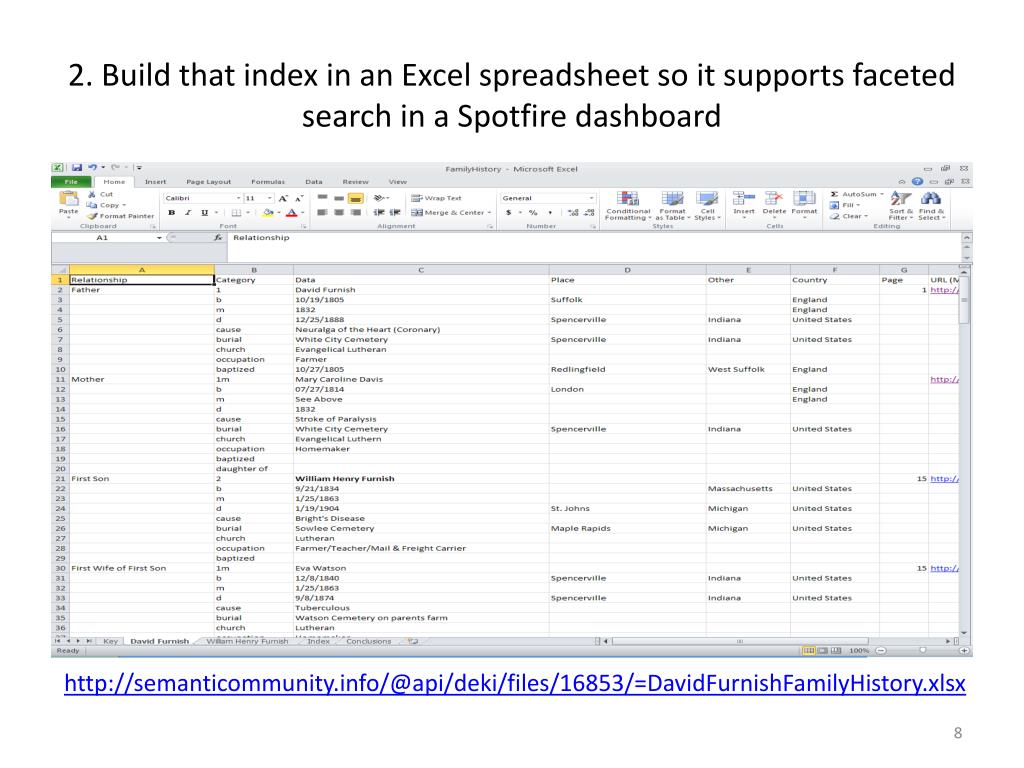
Task: Click the Save icon in quick access toolbar
Action: (x=76, y=168)
